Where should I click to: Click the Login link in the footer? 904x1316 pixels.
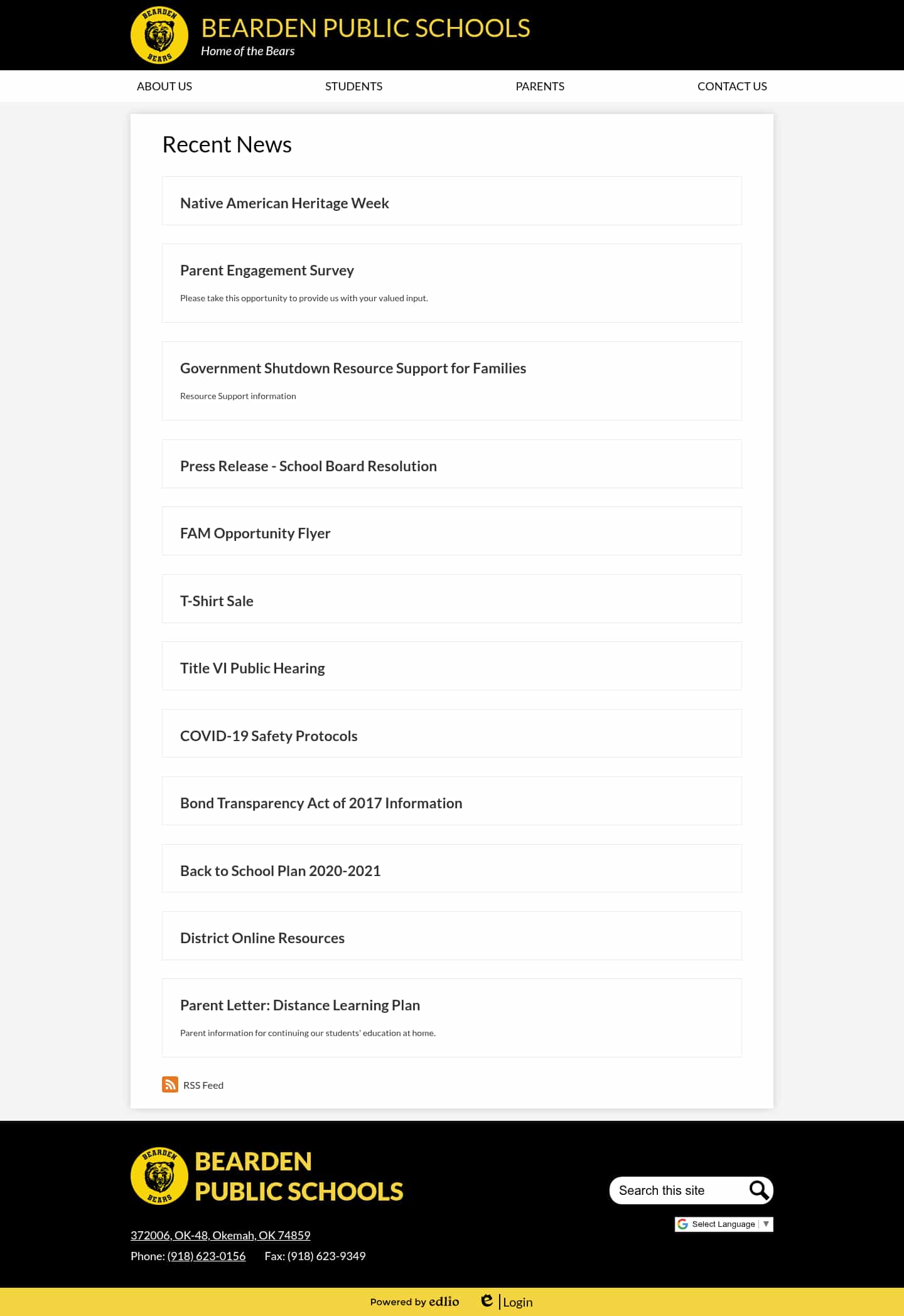[518, 1302]
